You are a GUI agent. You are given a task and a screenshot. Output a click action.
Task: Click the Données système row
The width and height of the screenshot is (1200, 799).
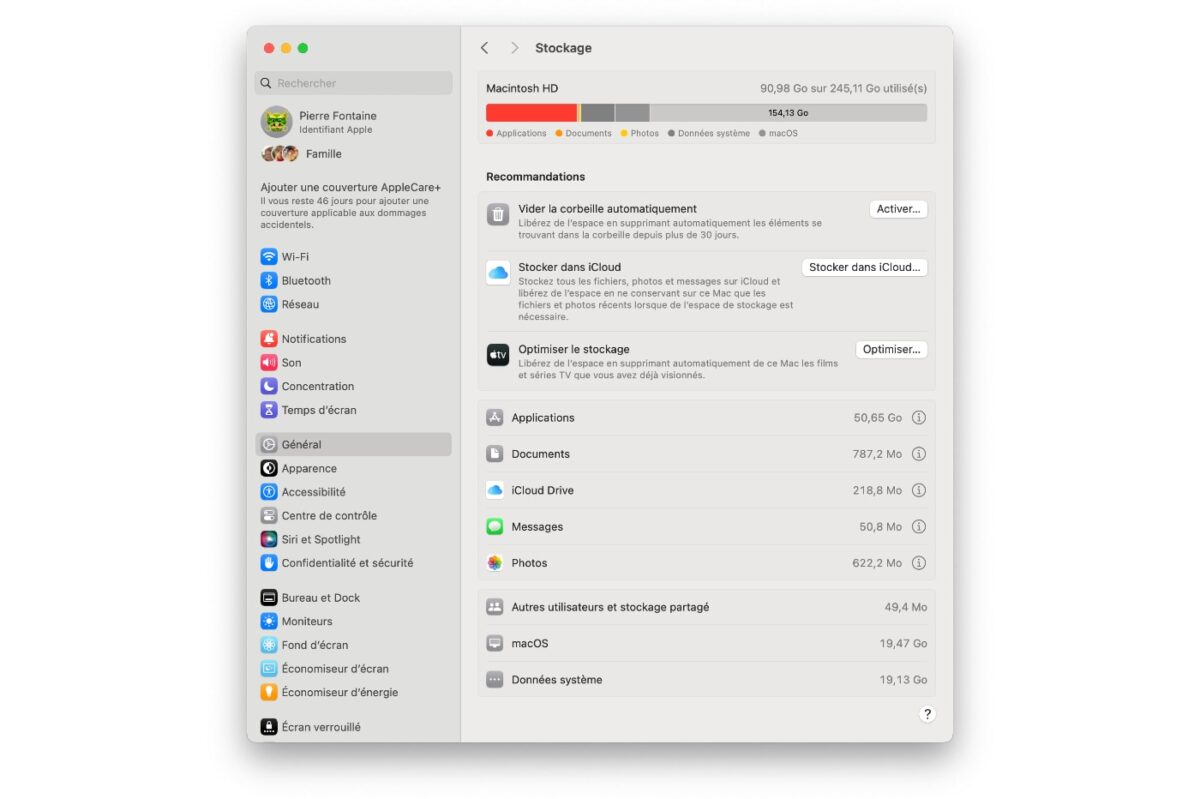click(707, 679)
